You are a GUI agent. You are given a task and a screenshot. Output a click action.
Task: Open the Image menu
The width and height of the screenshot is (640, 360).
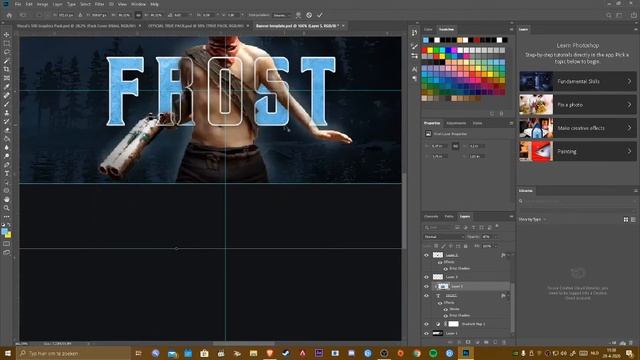click(x=42, y=4)
